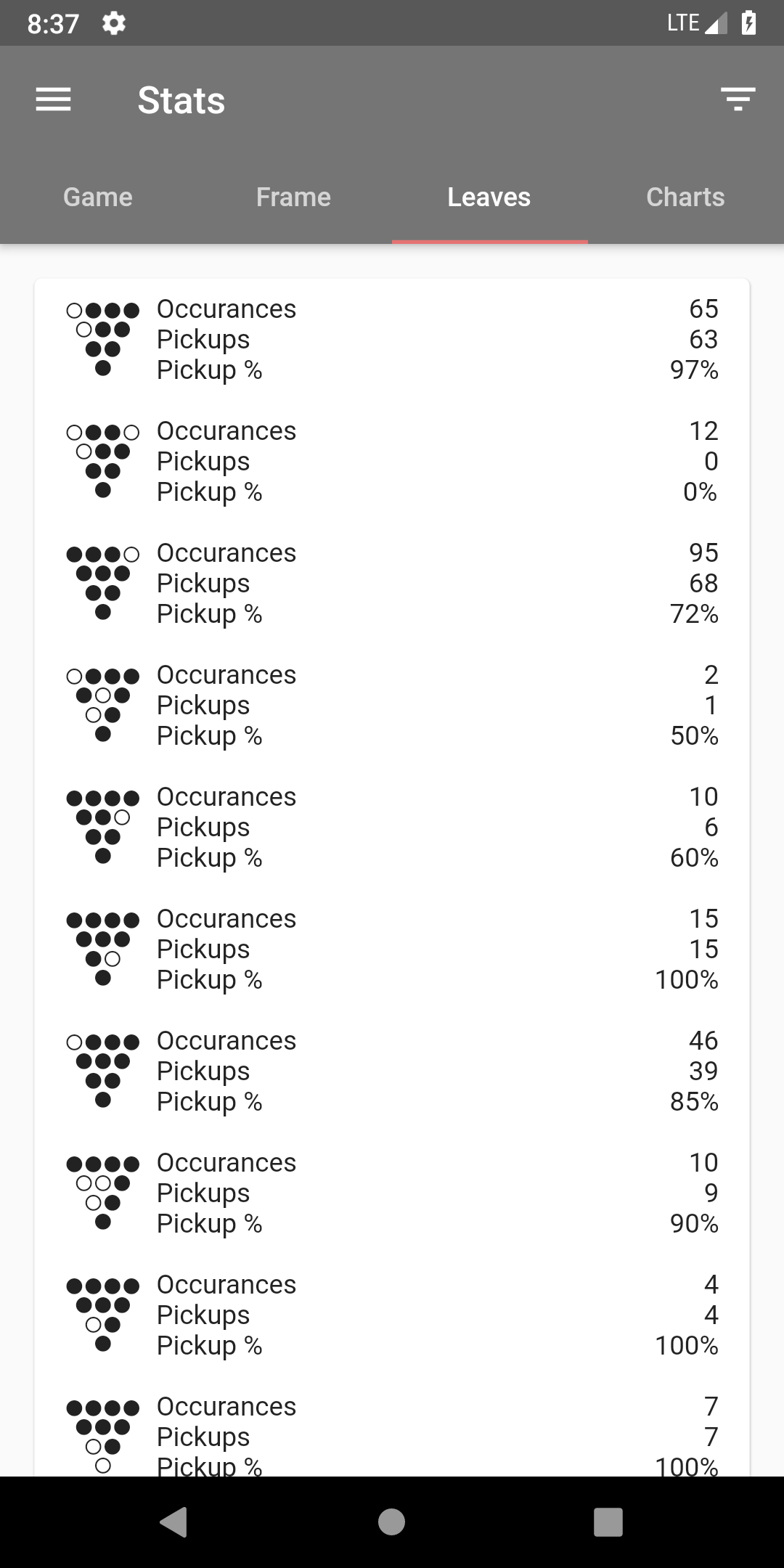The height and width of the screenshot is (1568, 784).
Task: Select pin diagram with 2 occurrences
Action: (x=103, y=705)
